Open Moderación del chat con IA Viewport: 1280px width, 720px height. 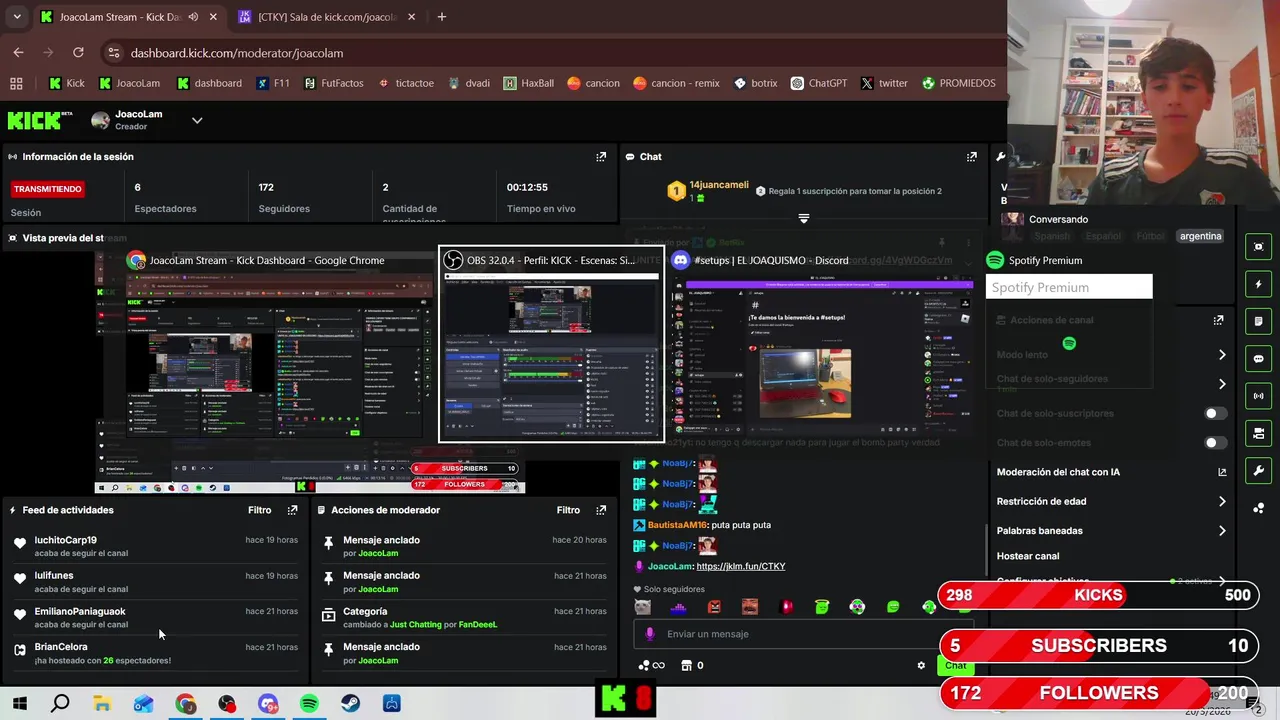click(1111, 472)
